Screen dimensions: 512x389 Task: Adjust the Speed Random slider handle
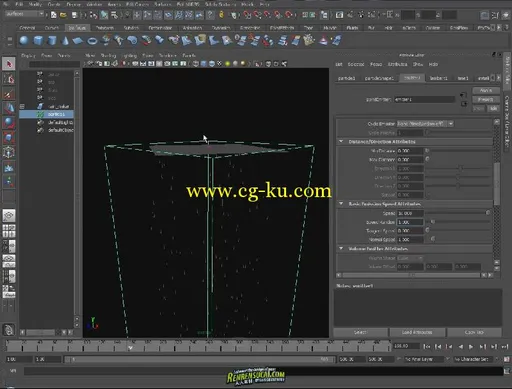pos(433,222)
